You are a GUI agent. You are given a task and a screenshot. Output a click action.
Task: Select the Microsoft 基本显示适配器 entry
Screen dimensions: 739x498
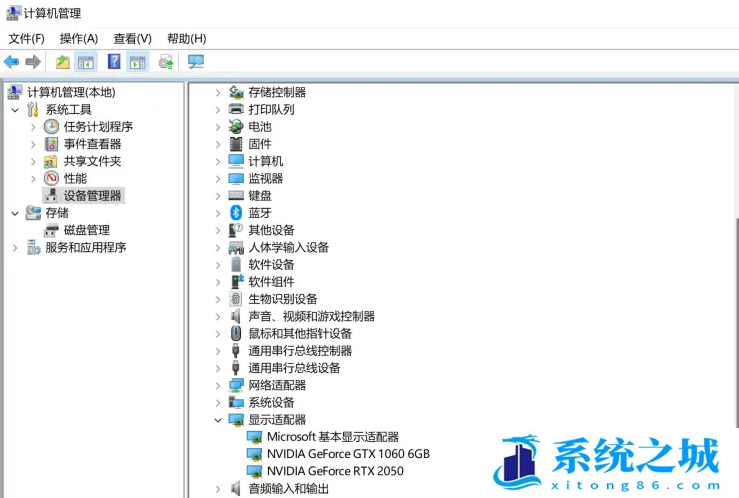click(332, 437)
